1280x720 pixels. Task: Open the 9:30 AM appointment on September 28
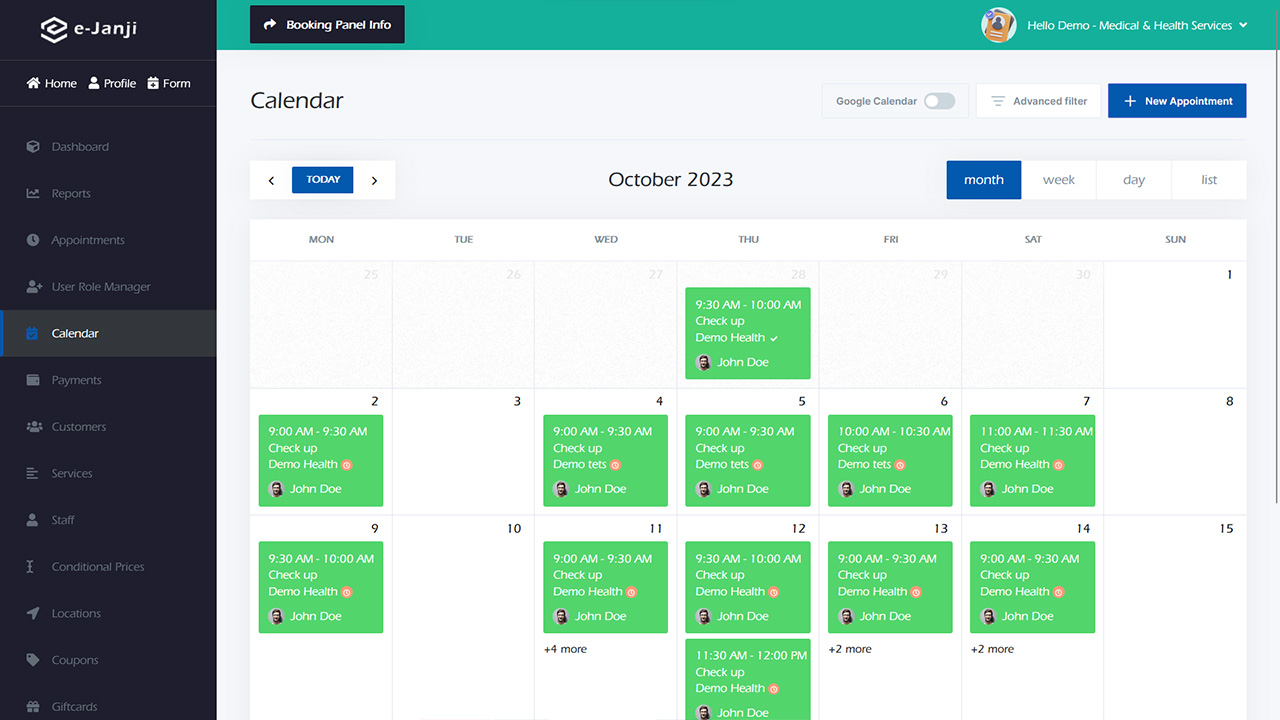748,333
